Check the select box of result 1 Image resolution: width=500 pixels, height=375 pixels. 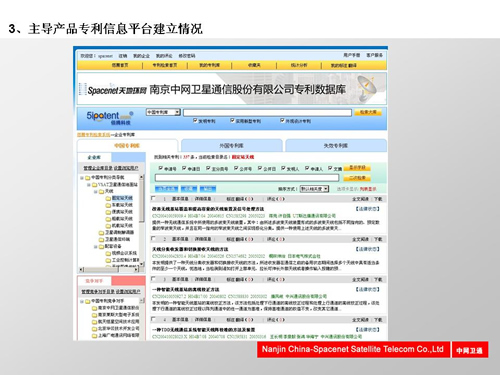tap(153, 198)
